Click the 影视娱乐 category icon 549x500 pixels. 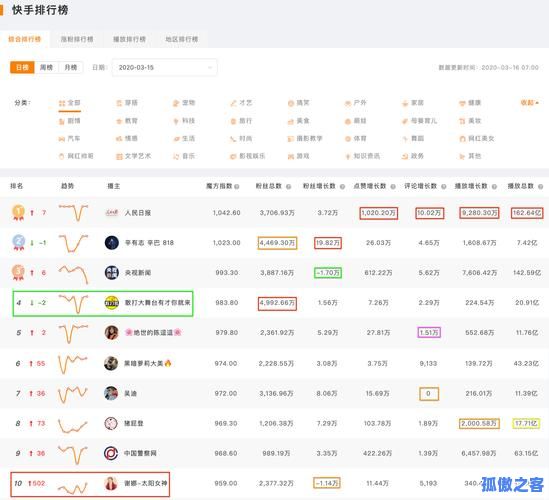click(x=233, y=157)
